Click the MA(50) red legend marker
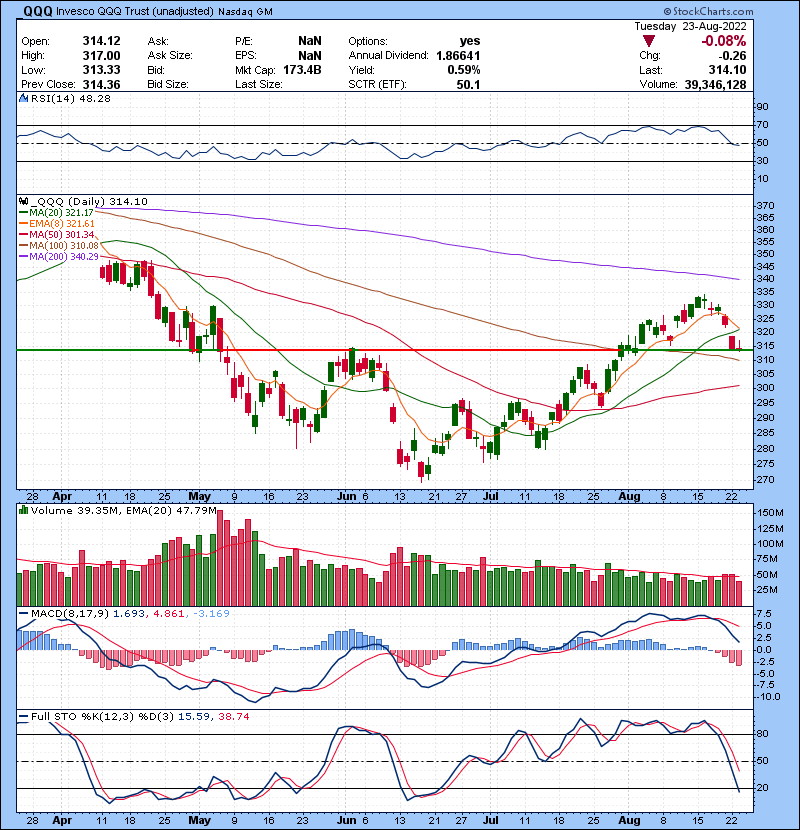This screenshot has height=830, width=800. tap(22, 234)
